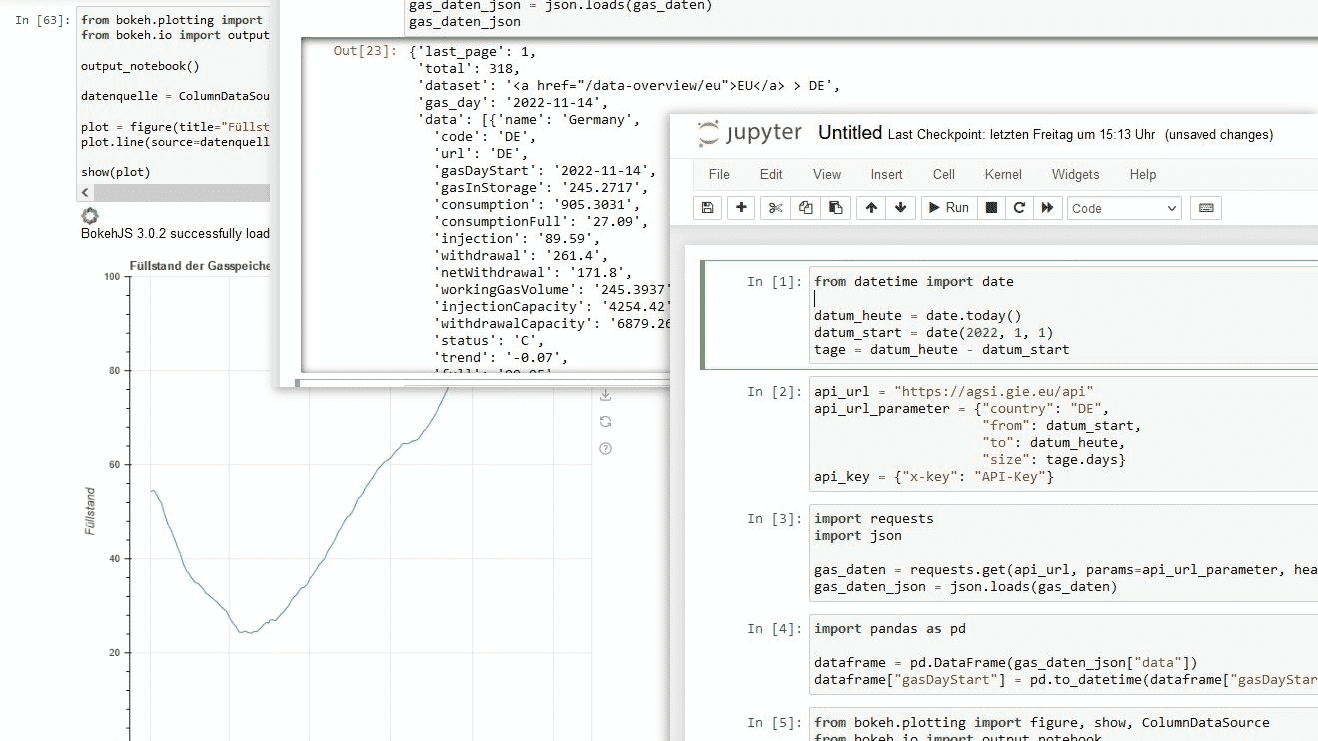Open the command palette keyboard icon

[x=1206, y=208]
